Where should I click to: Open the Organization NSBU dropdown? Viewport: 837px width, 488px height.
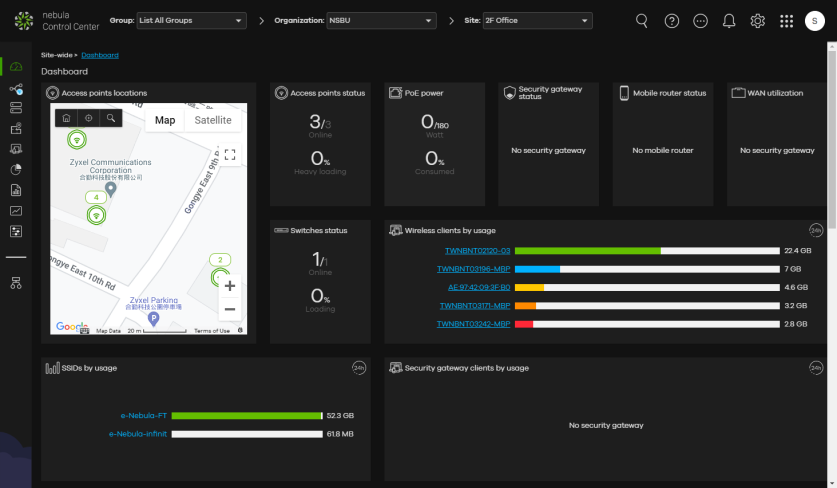(381, 21)
